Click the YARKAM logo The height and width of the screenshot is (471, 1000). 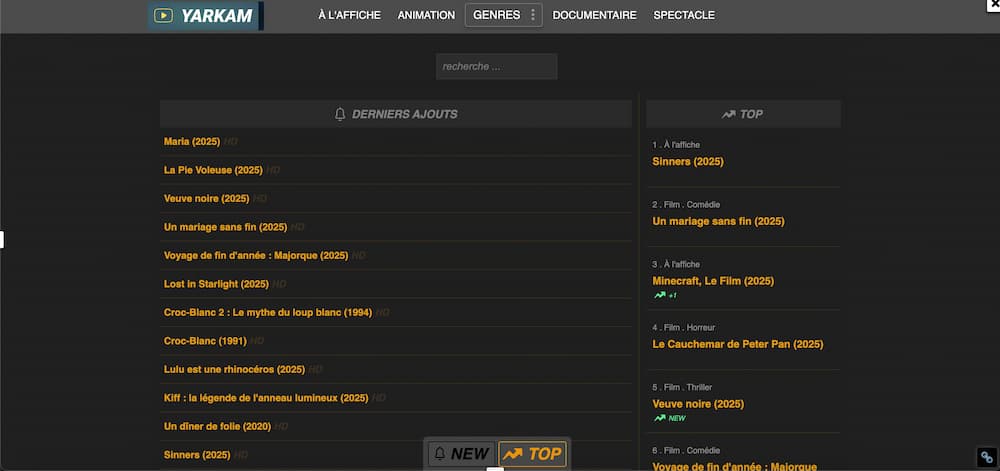(x=205, y=16)
